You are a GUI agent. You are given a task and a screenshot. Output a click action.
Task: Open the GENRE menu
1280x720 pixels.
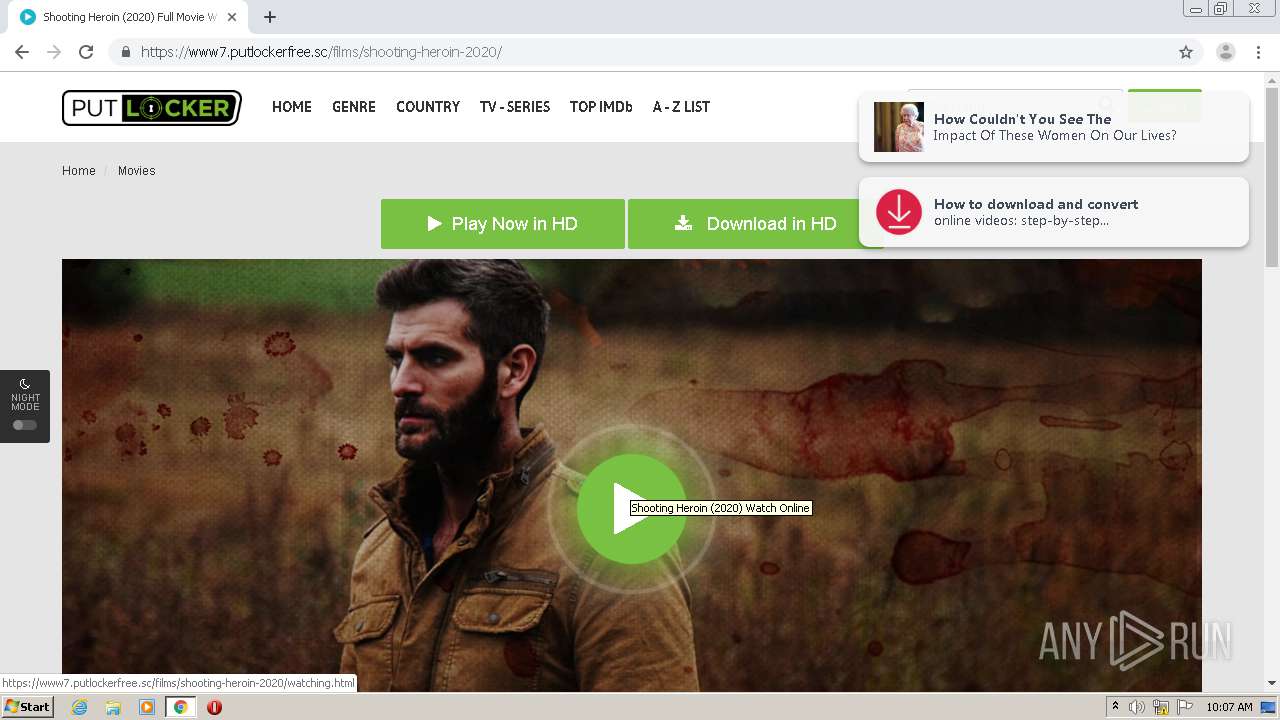click(354, 107)
